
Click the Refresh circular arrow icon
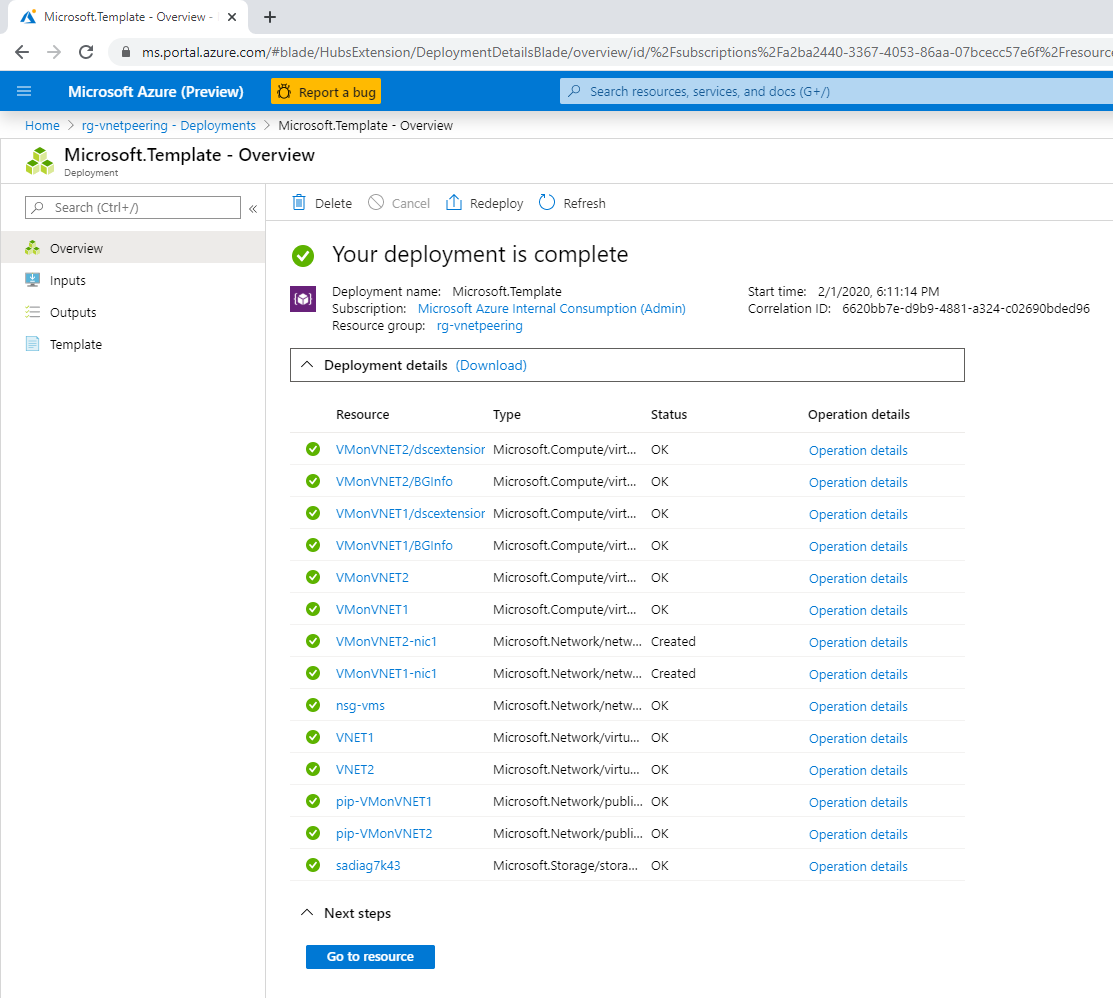coord(547,203)
